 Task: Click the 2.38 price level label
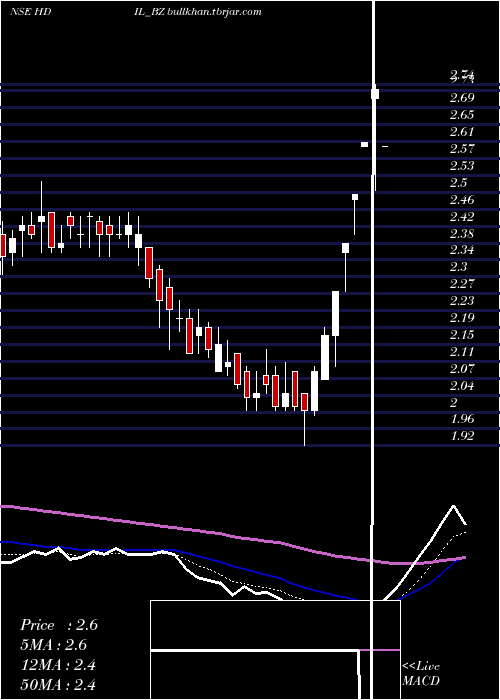(x=462, y=233)
